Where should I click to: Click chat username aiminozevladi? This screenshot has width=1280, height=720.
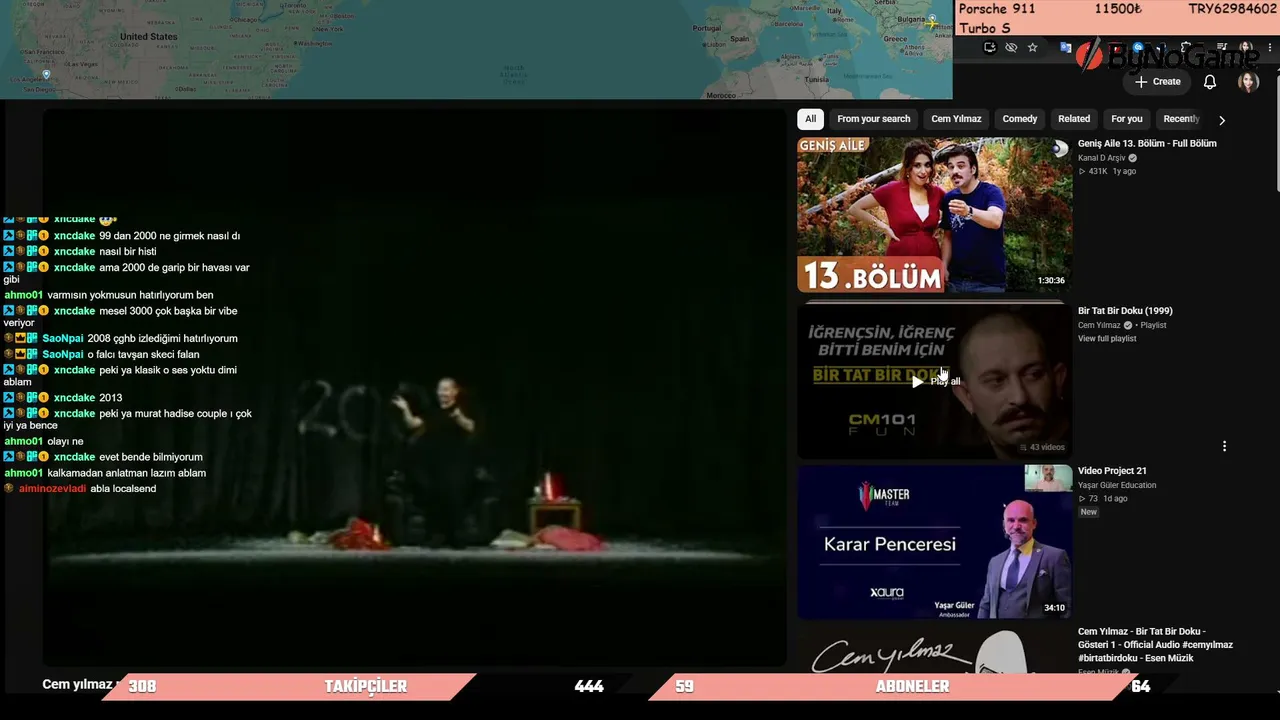(x=52, y=489)
